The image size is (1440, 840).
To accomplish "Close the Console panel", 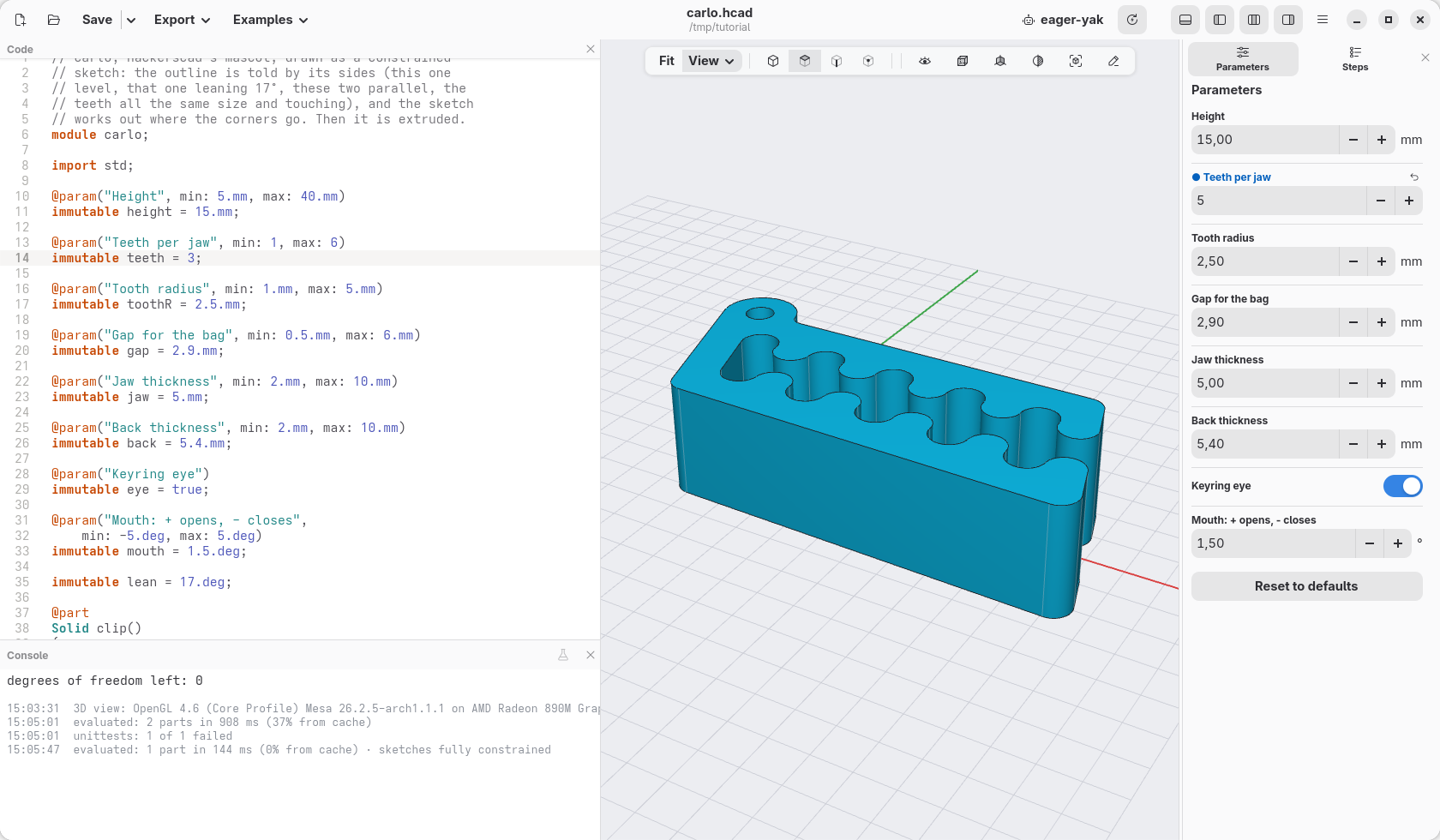I will (x=591, y=655).
